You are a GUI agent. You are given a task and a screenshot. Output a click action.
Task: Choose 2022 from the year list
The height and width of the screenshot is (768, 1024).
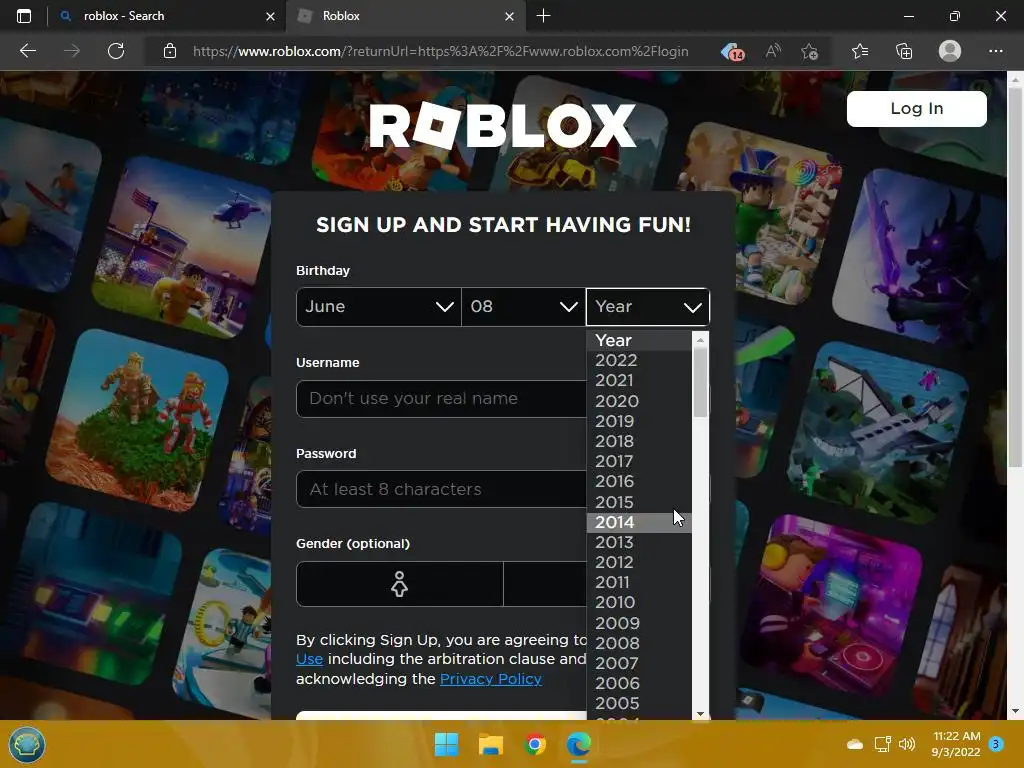pos(639,360)
